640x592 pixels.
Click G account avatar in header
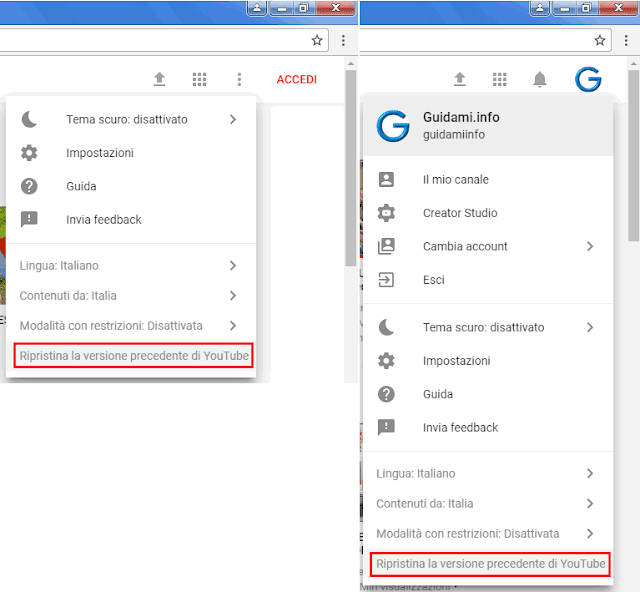pyautogui.click(x=588, y=79)
